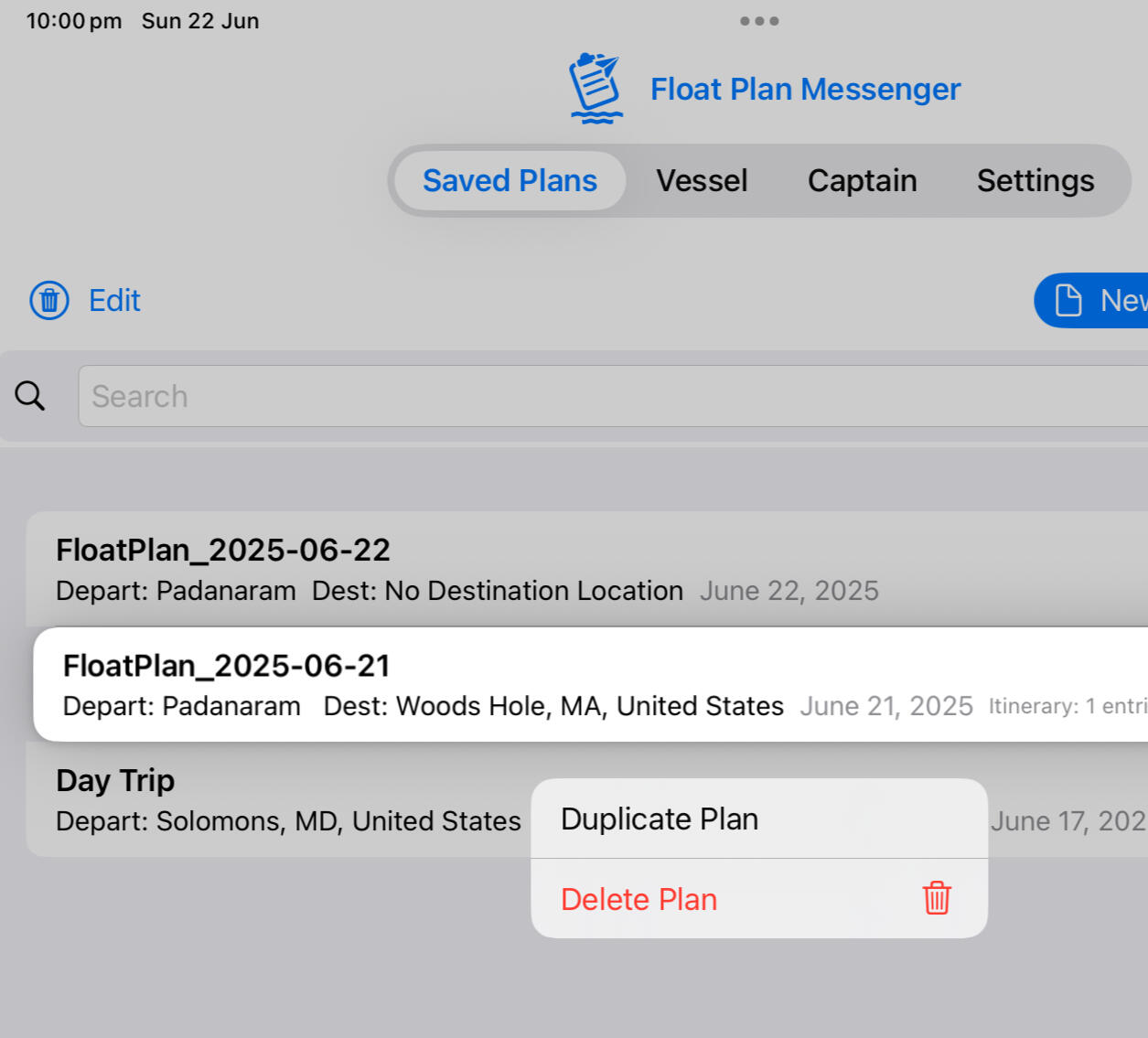Switch to the Saved Plans tab
Screen dimensions: 1148x1038
point(510,181)
